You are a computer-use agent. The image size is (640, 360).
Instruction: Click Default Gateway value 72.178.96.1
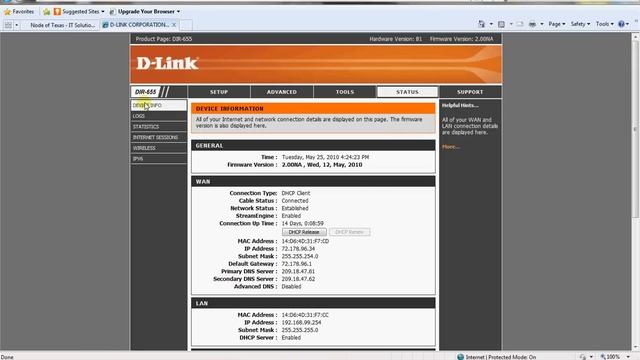296,264
